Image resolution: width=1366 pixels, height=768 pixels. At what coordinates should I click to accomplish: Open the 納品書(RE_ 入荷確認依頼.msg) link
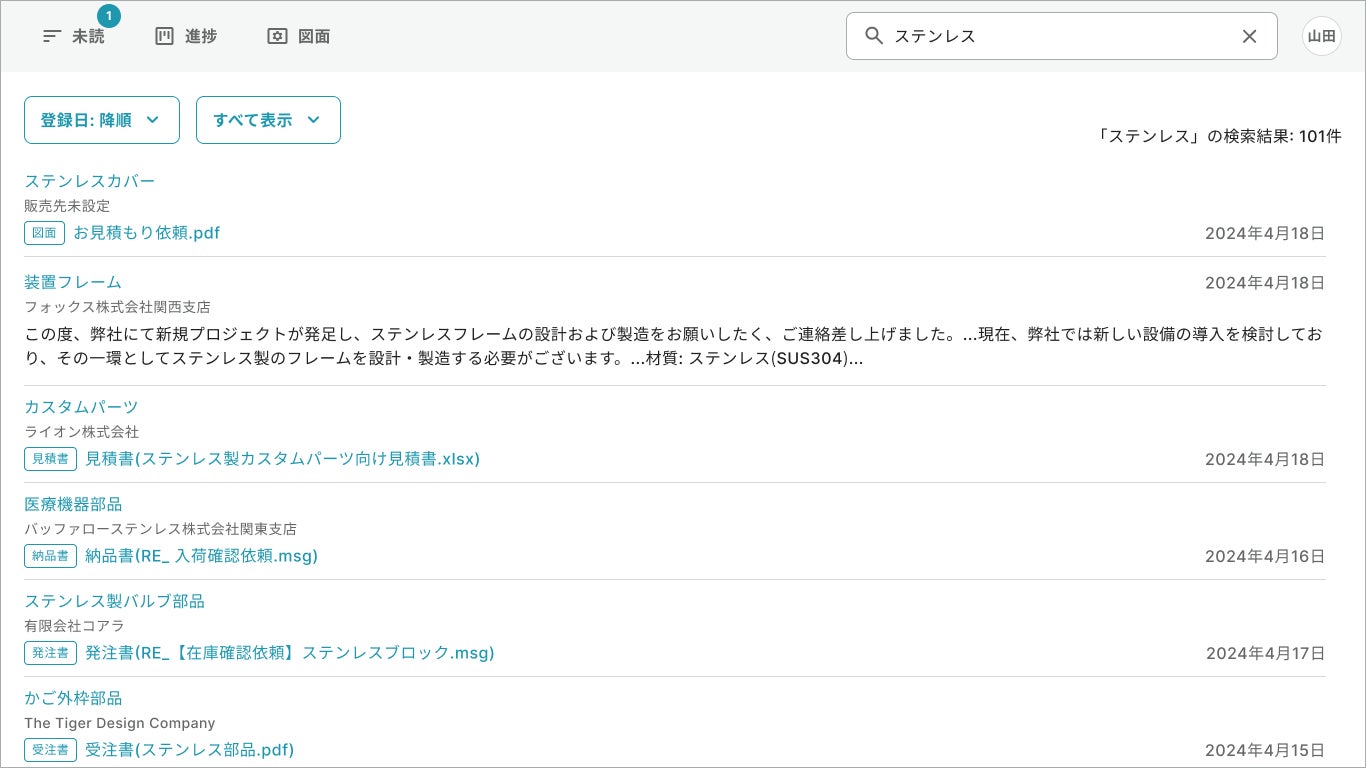(201, 556)
